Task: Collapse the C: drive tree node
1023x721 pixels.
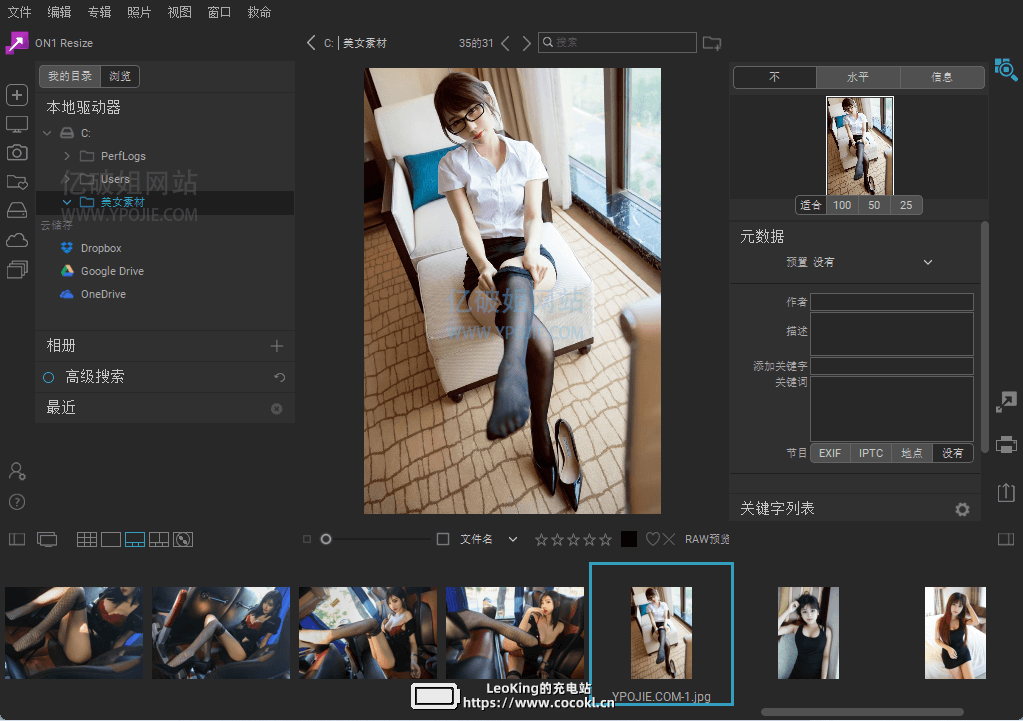Action: click(x=47, y=133)
